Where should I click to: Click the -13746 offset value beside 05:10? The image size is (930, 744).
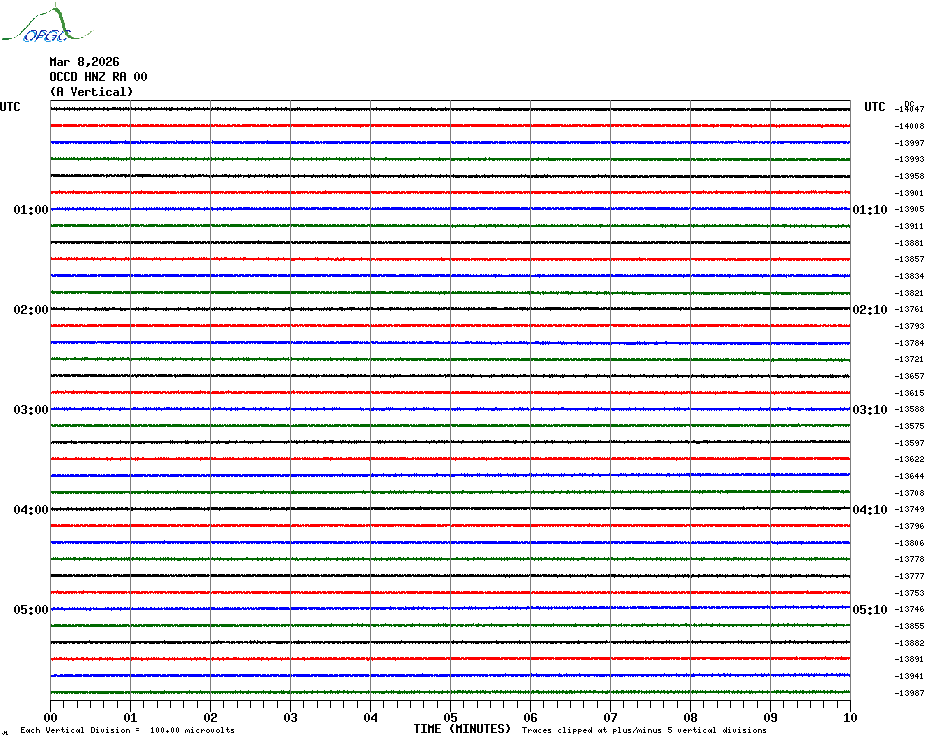tap(910, 610)
